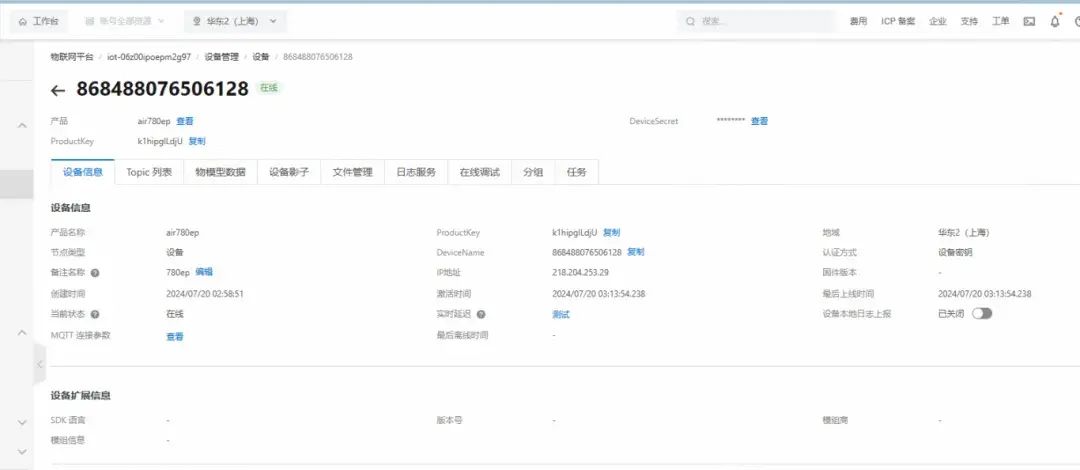Click 复制 beside ProductKey in 设备信息 section

click(612, 232)
